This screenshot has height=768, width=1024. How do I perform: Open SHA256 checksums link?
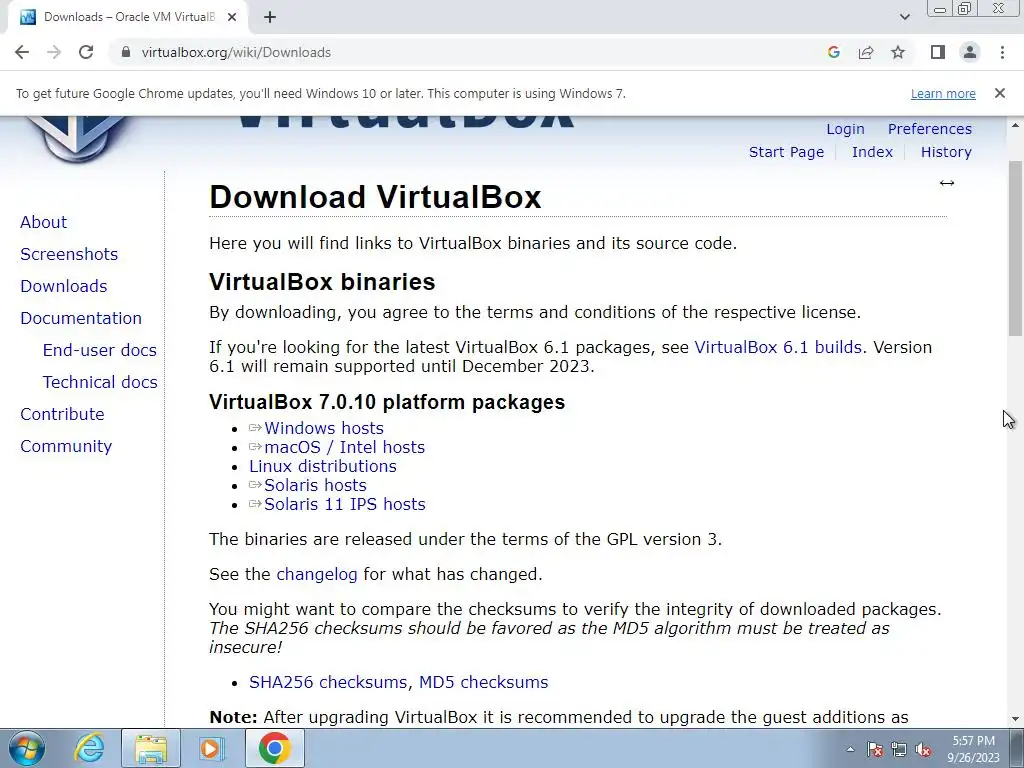pyautogui.click(x=328, y=682)
